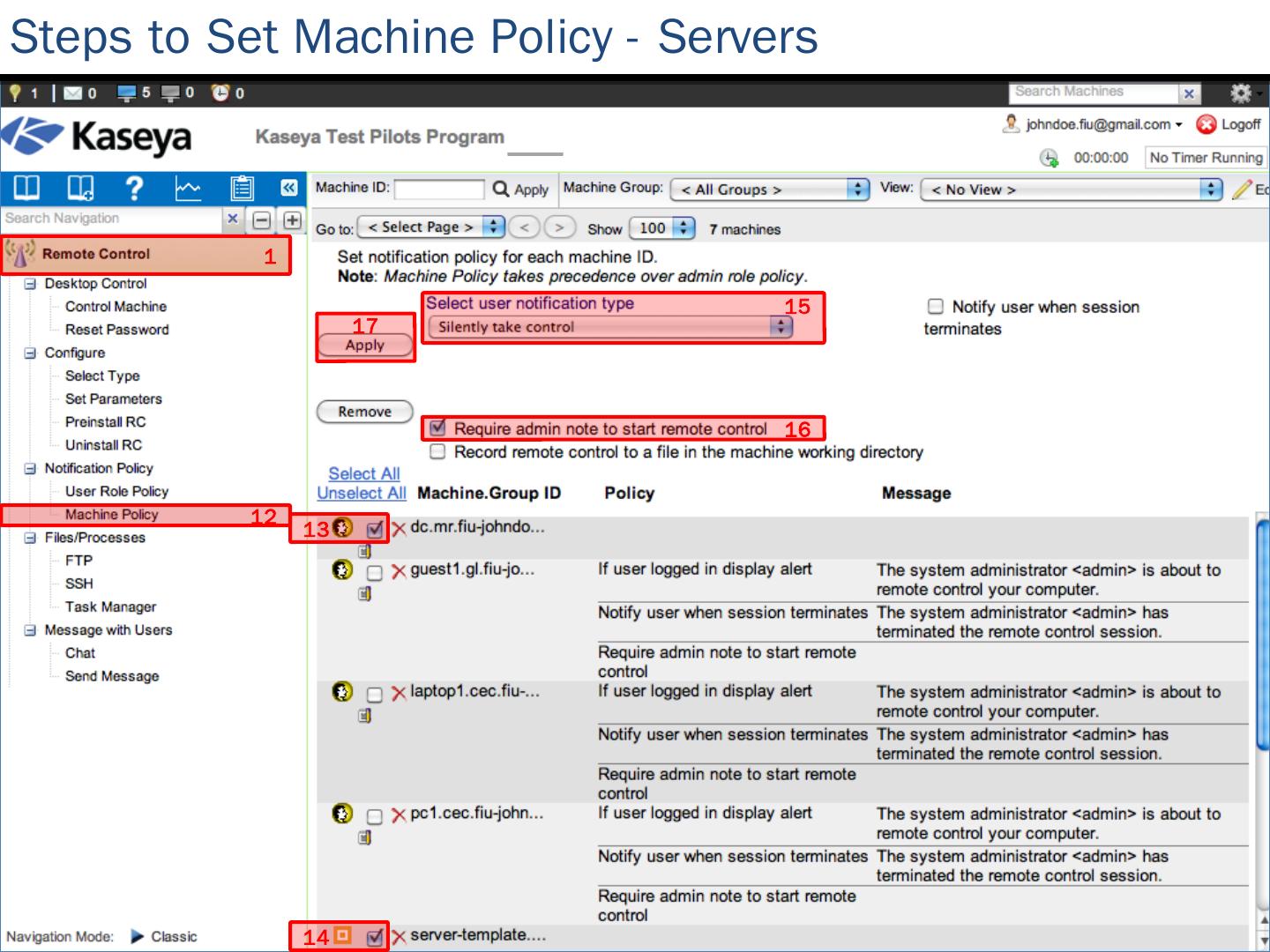Open the chart graph icon in navigation toolbar
The width and height of the screenshot is (1270, 952).
[x=188, y=188]
